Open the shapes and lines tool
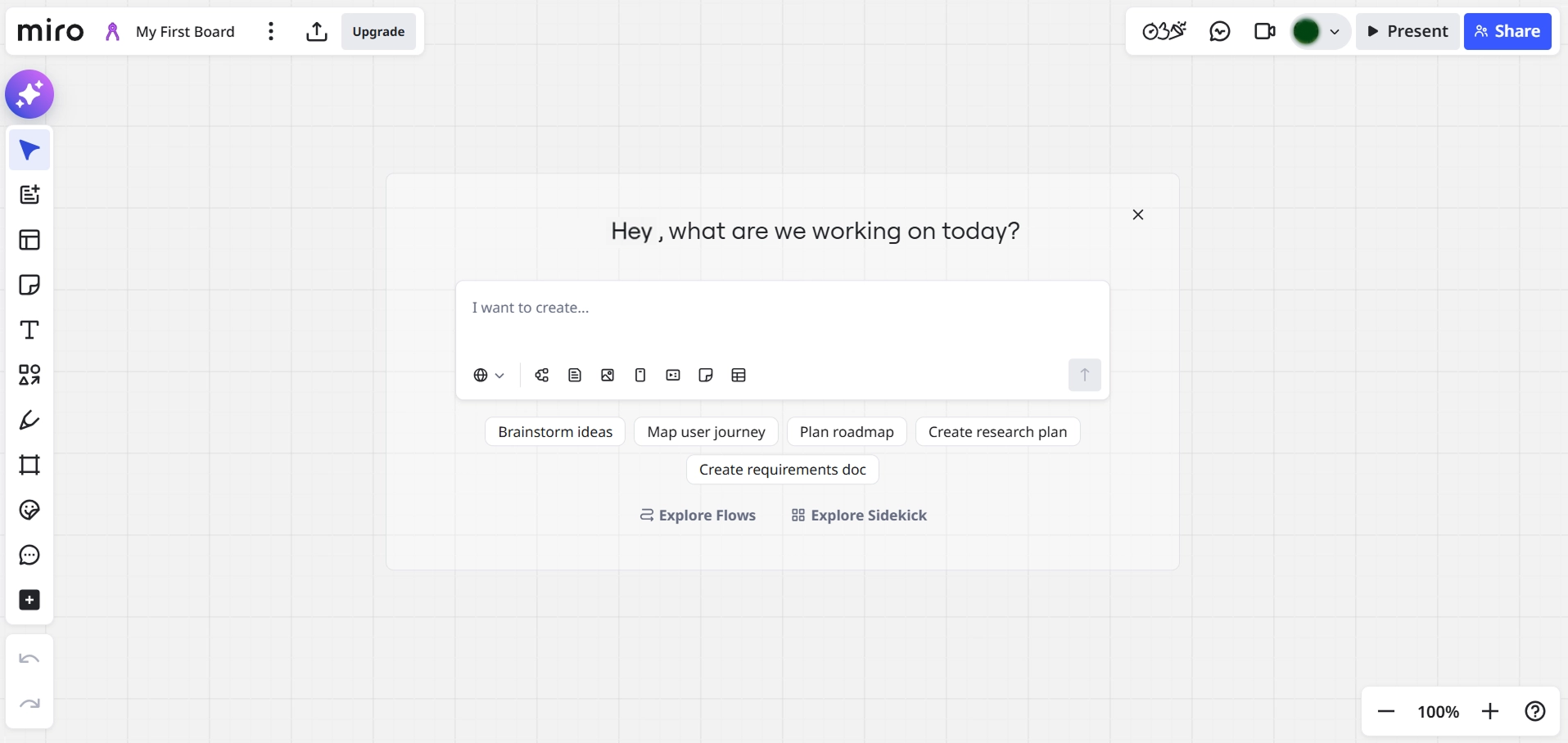Viewport: 1568px width, 743px height. [x=29, y=375]
